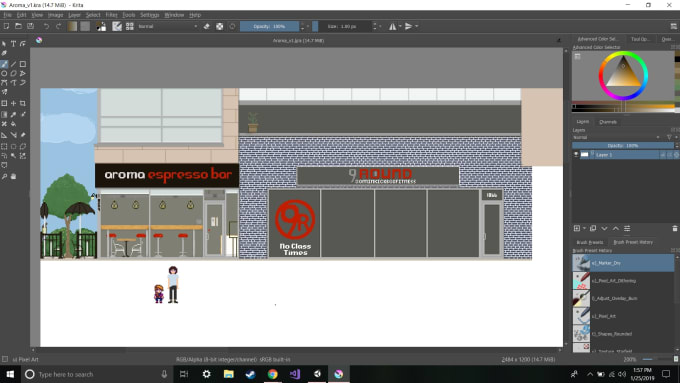Toggle vertical mirror mode
Image resolution: width=680 pixels, height=383 pixels.
(409, 26)
